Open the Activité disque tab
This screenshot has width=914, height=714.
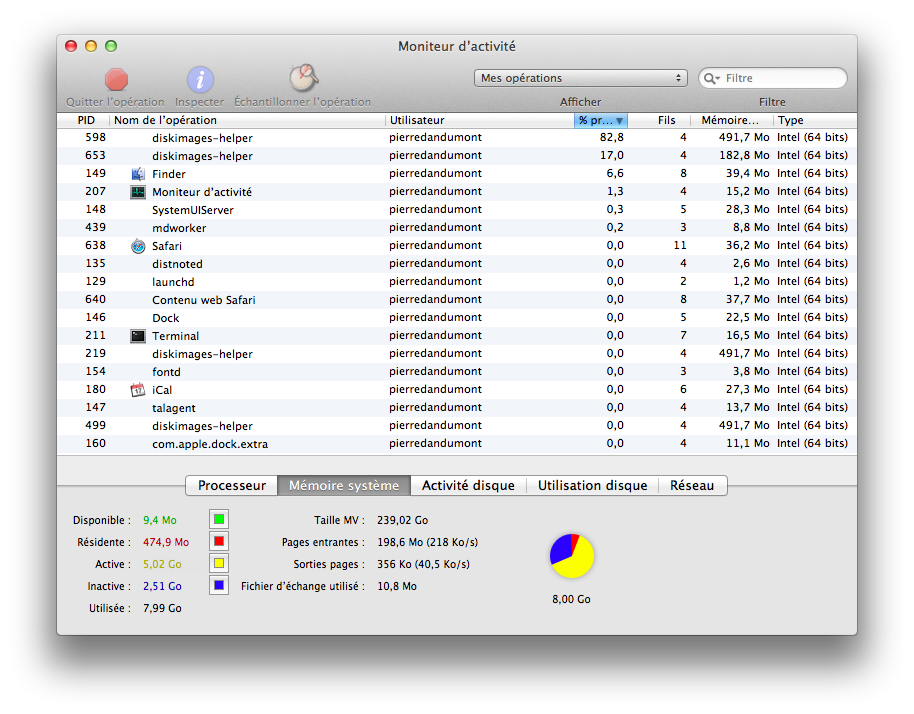click(468, 486)
